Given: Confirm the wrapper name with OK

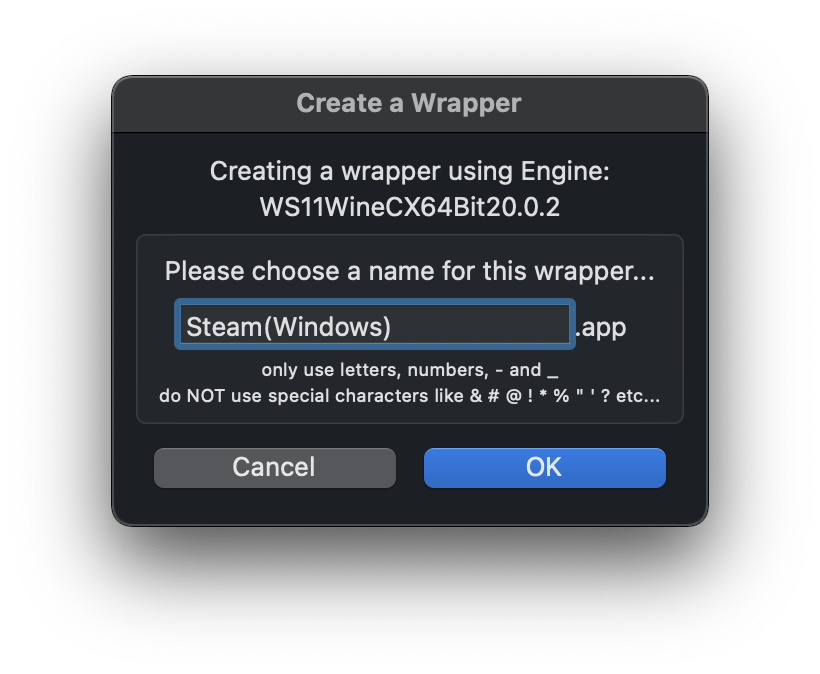Looking at the screenshot, I should [x=544, y=467].
